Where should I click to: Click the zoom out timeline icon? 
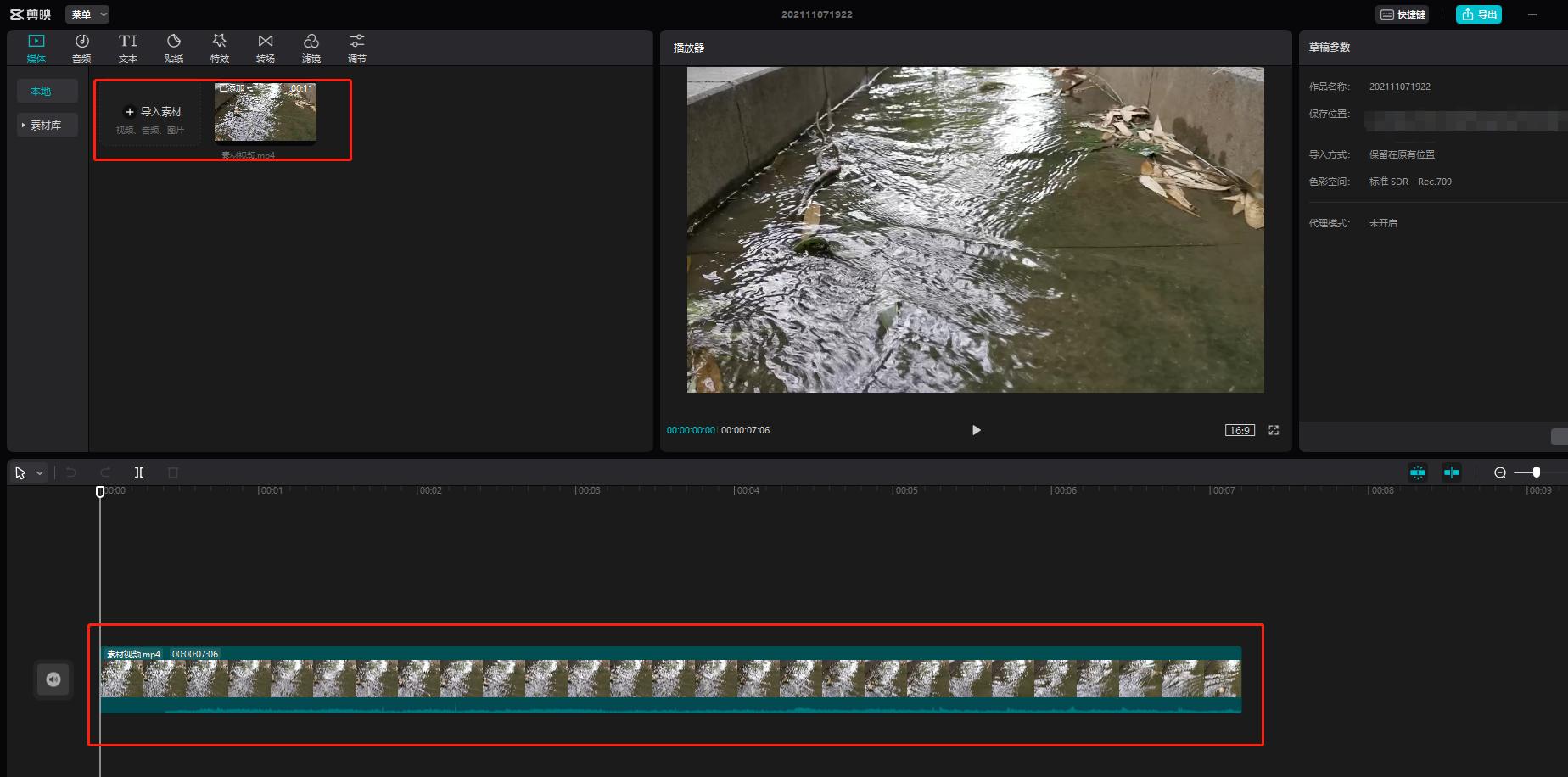pos(1500,472)
